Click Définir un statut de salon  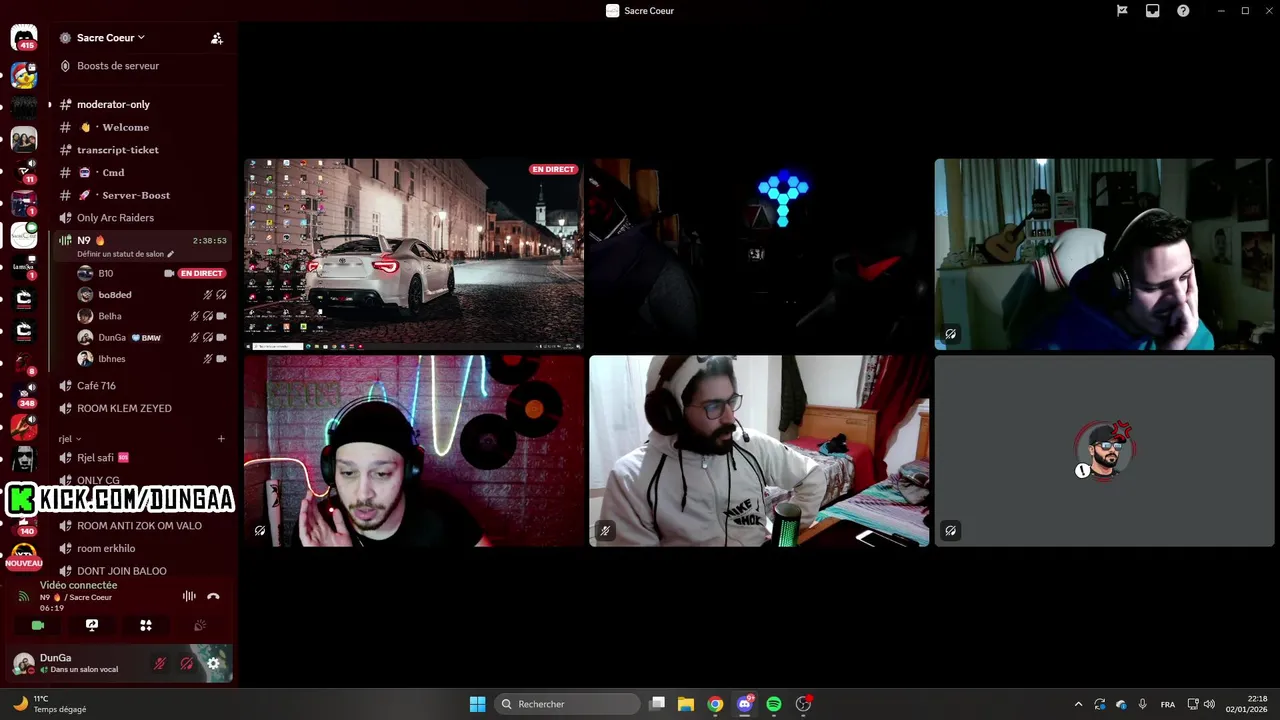(x=120, y=254)
